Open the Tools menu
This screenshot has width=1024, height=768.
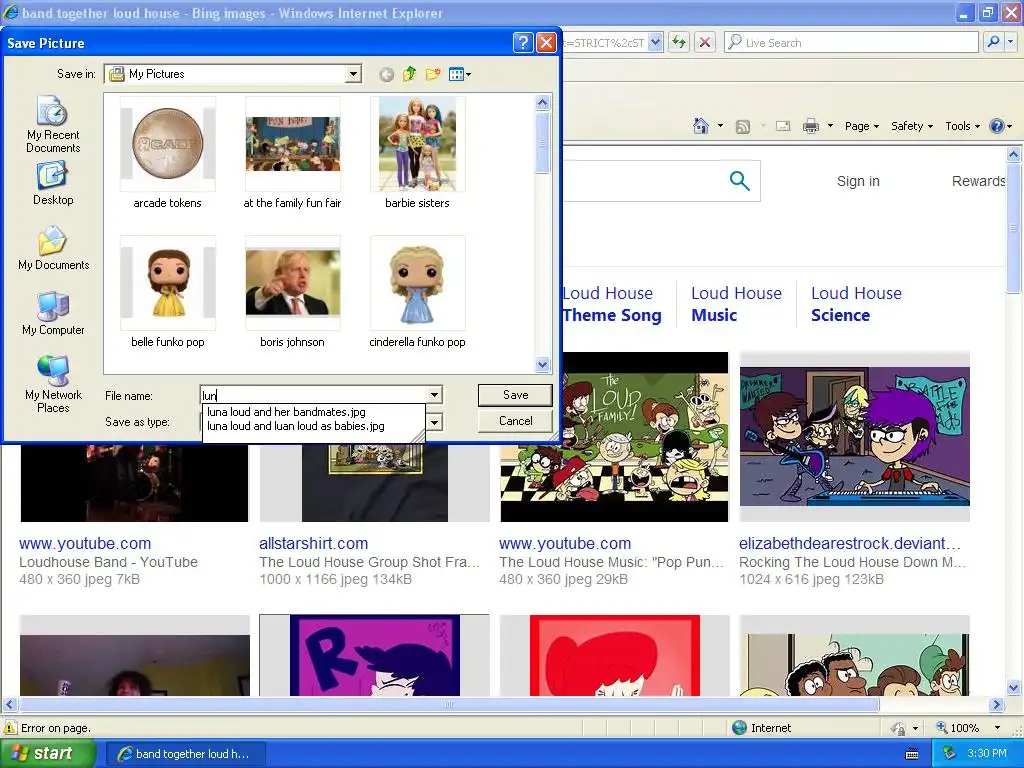(962, 126)
